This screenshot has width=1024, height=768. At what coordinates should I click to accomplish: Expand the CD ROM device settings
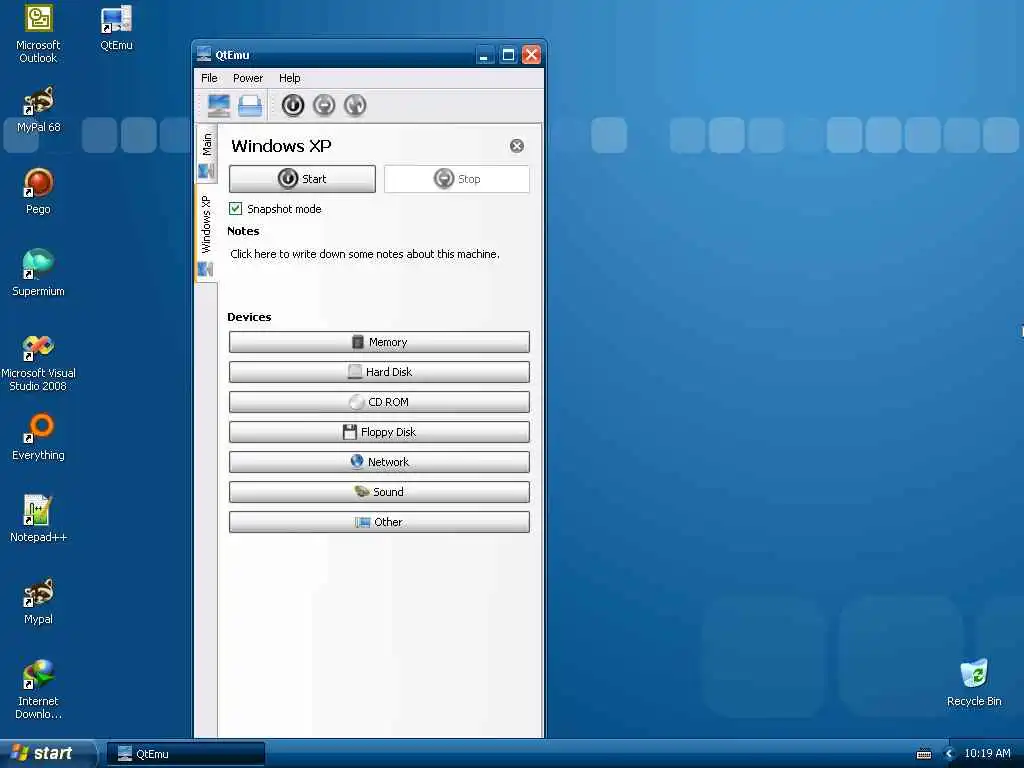[379, 402]
